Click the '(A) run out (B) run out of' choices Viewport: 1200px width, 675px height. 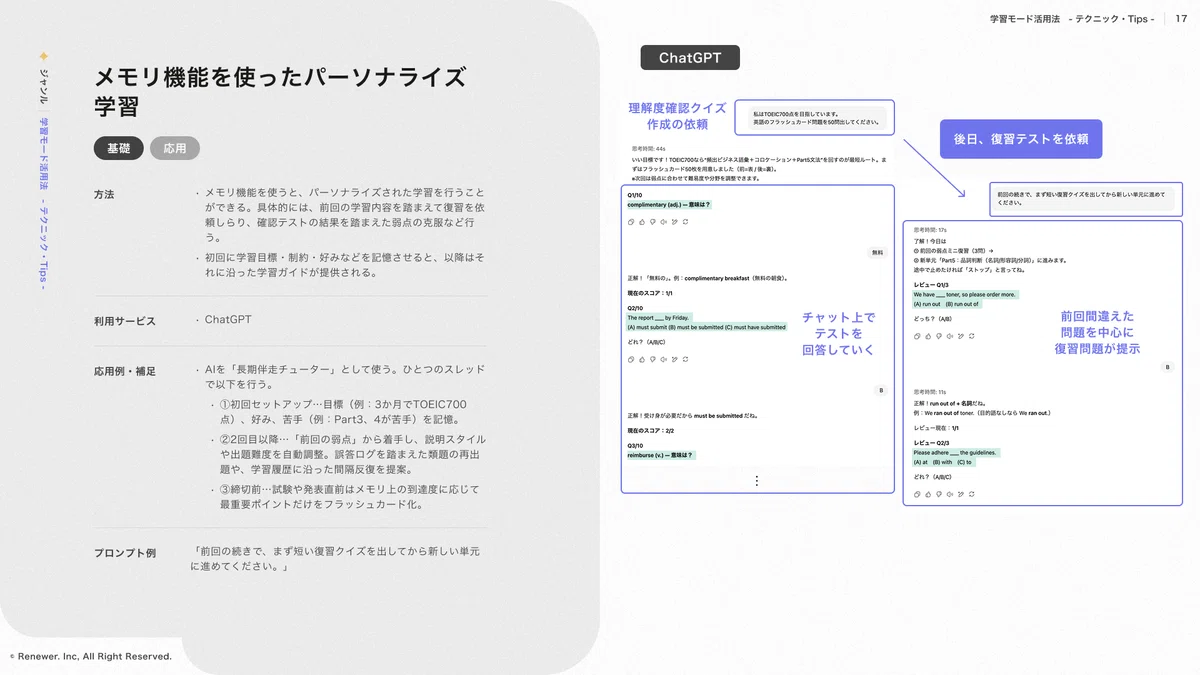pyautogui.click(x=946, y=304)
